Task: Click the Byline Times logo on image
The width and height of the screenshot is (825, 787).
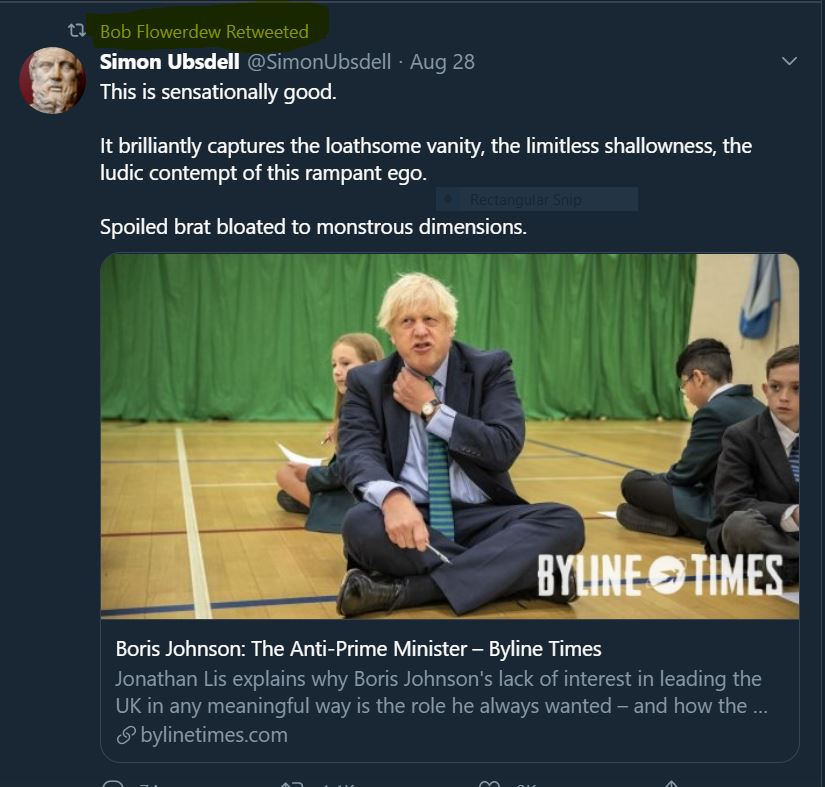Action: [659, 575]
